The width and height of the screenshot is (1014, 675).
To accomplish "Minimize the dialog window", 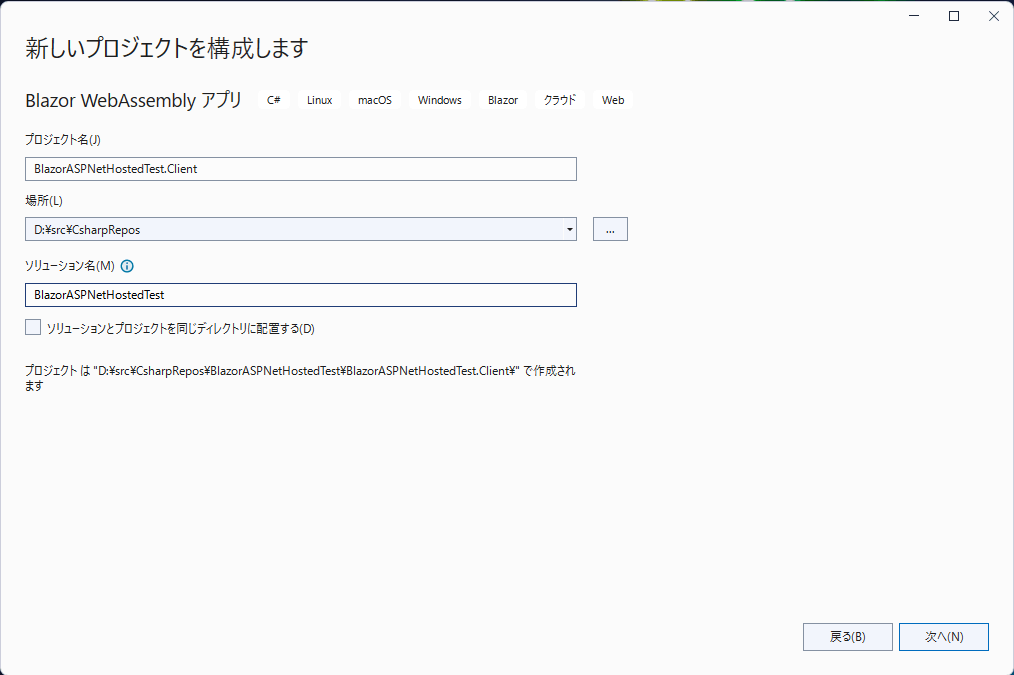I will [x=914, y=16].
